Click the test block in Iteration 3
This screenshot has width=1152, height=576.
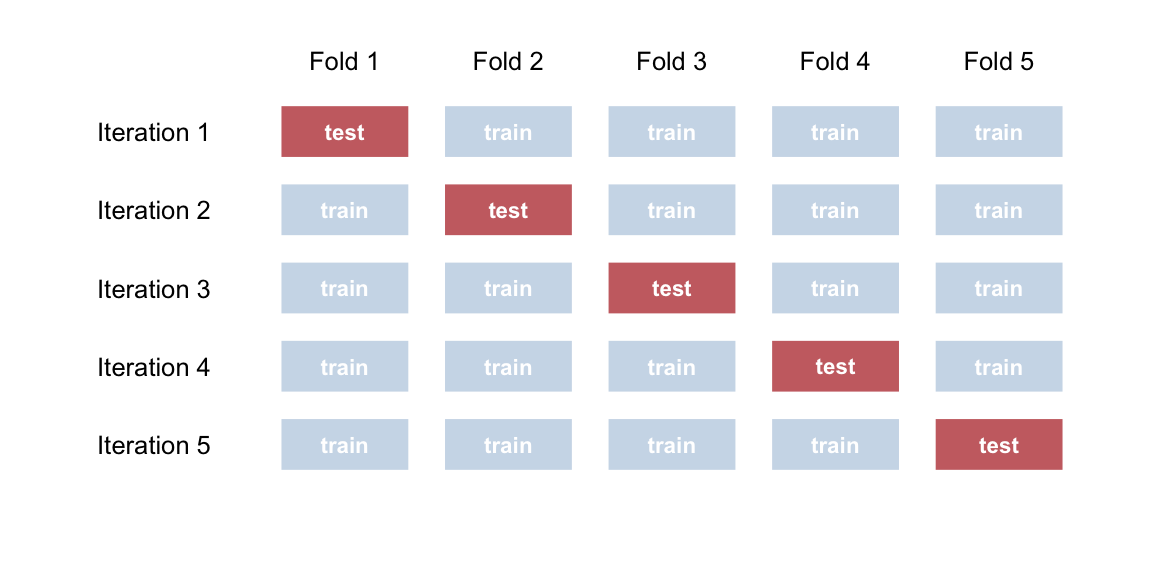pyautogui.click(x=671, y=288)
